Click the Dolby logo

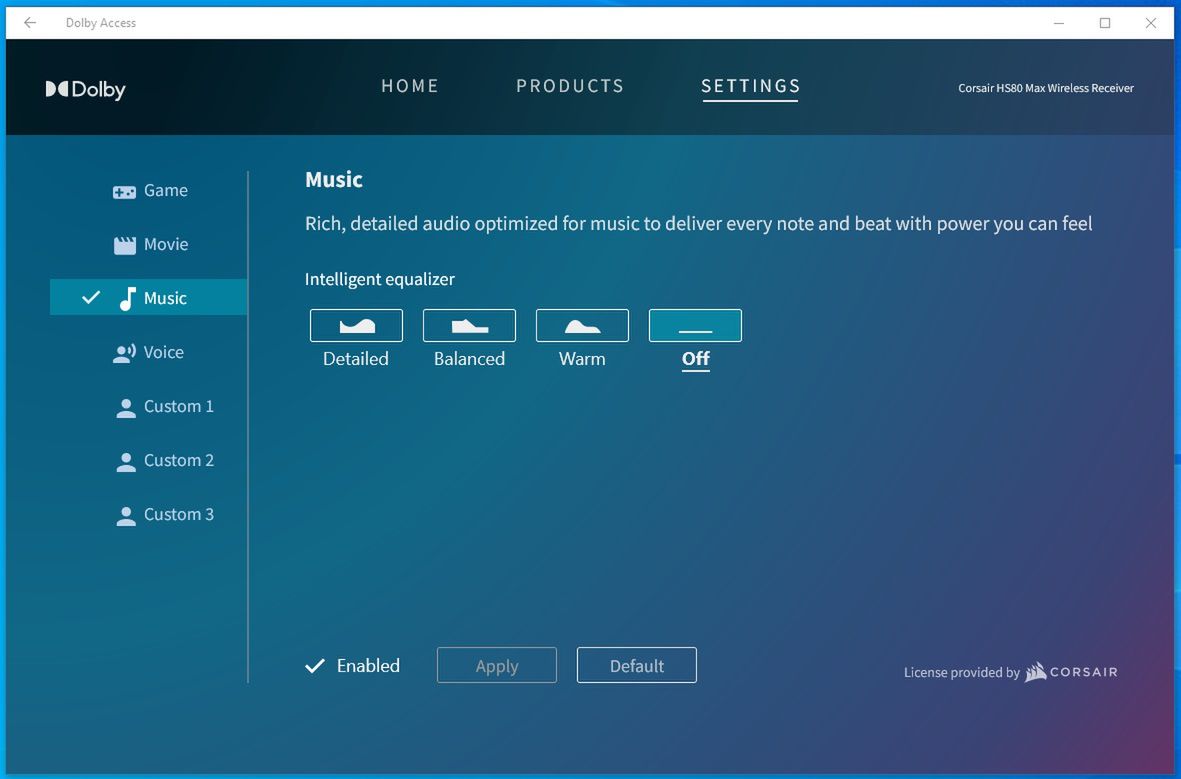point(85,89)
